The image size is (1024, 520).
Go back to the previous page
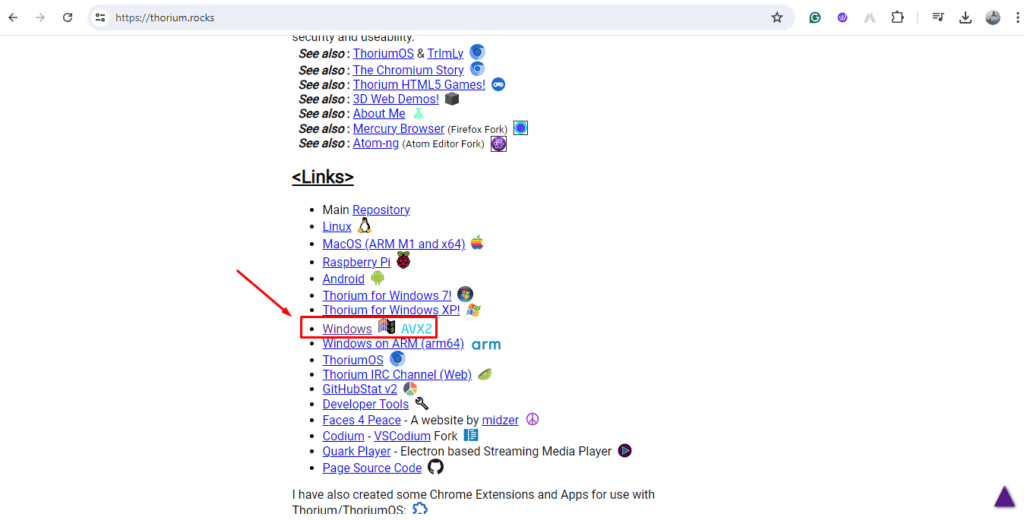pyautogui.click(x=13, y=18)
